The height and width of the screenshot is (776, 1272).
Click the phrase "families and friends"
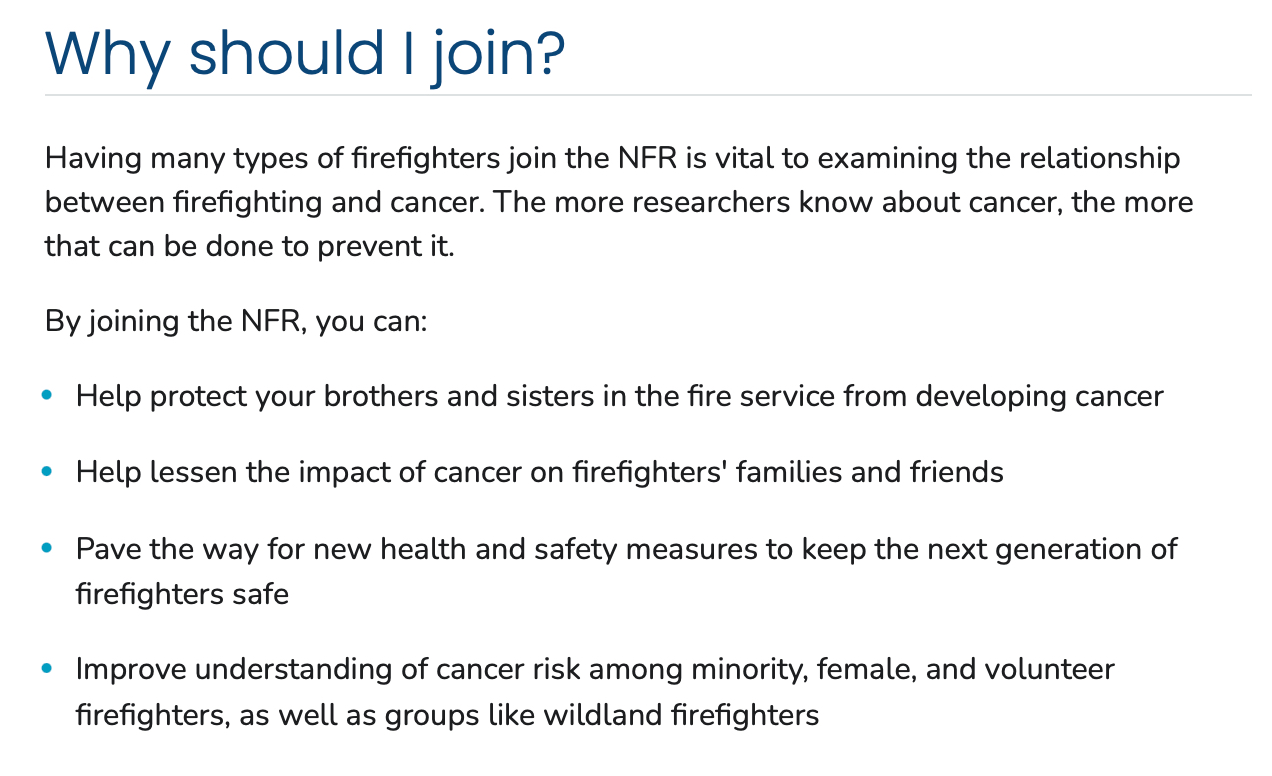[870, 471]
